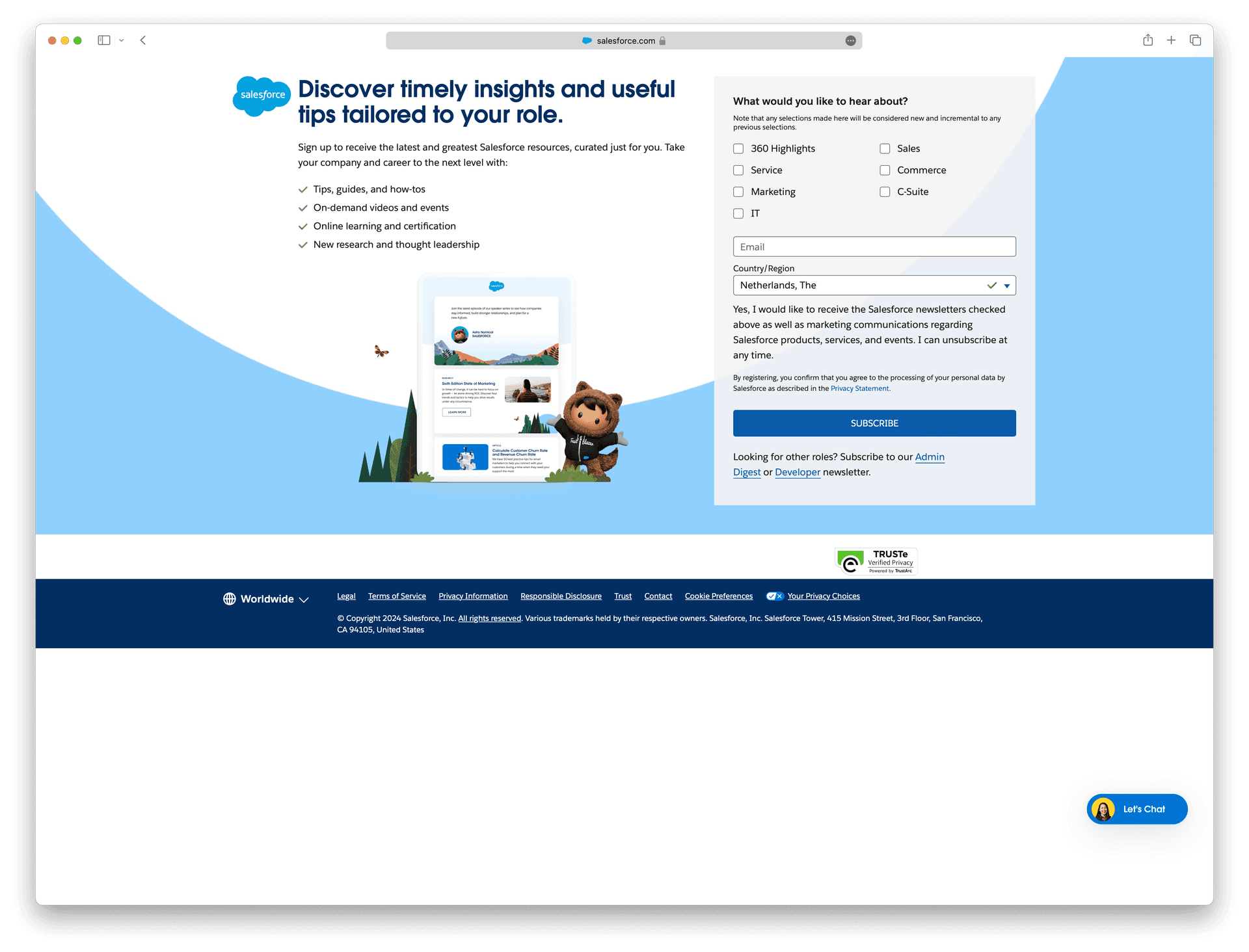
Task: Enable the 360 Highlights checkbox
Action: click(738, 148)
